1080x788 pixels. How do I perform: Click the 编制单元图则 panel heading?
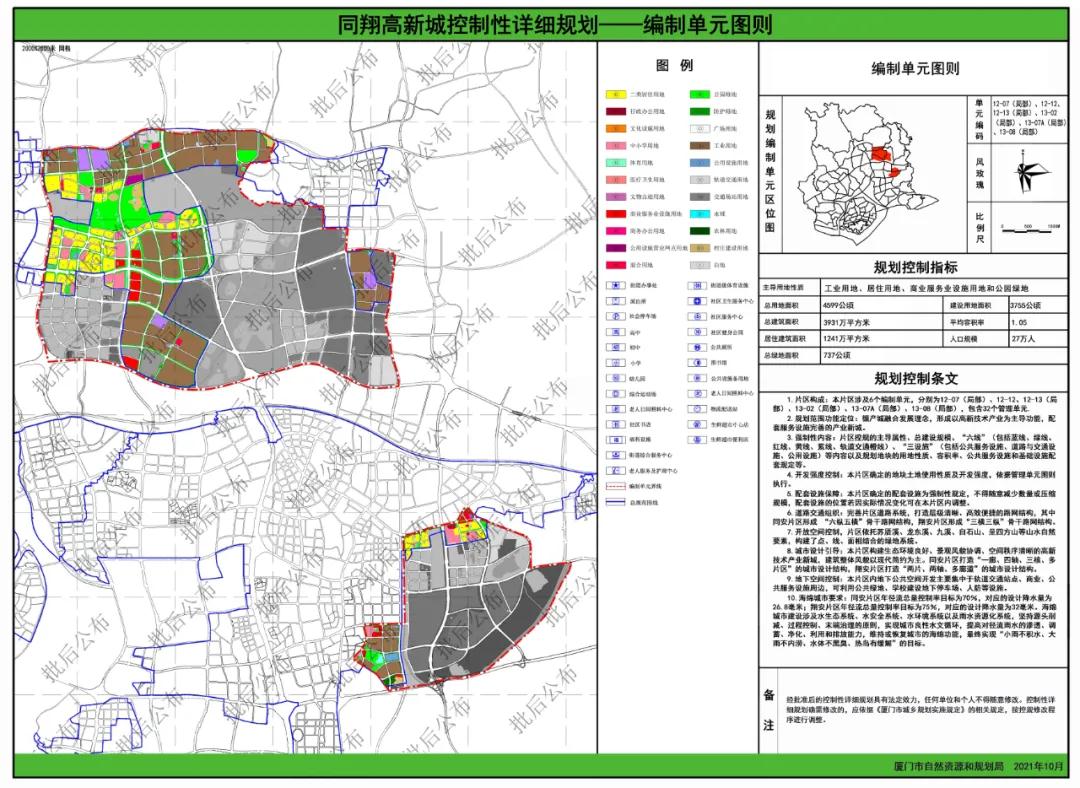click(x=915, y=69)
